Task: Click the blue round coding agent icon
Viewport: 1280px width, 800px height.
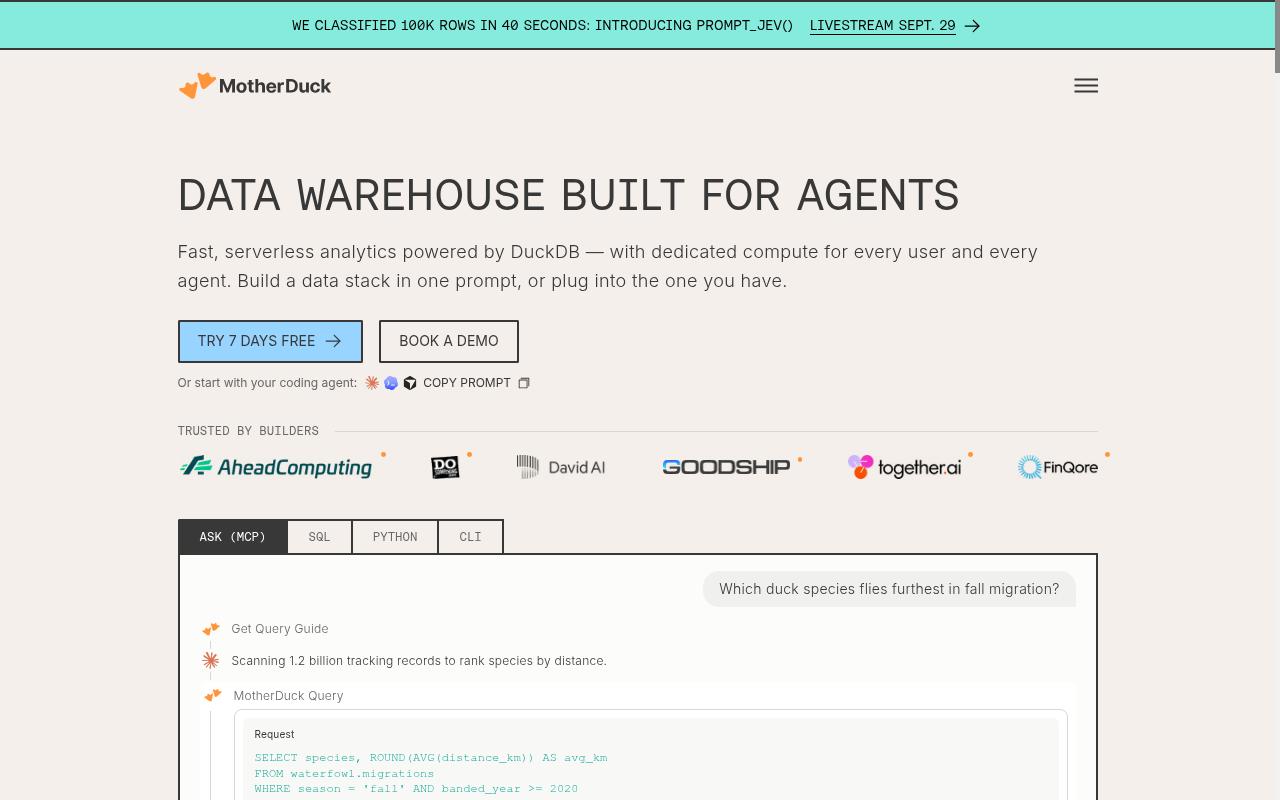Action: coord(391,383)
